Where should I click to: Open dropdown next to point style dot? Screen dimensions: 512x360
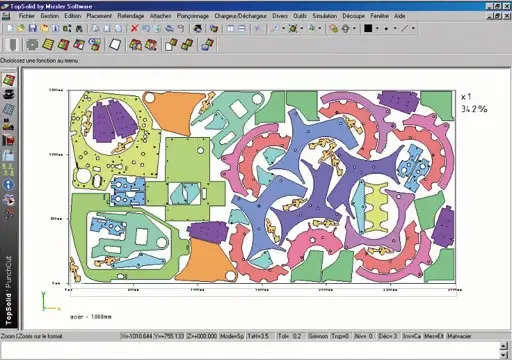[395, 29]
